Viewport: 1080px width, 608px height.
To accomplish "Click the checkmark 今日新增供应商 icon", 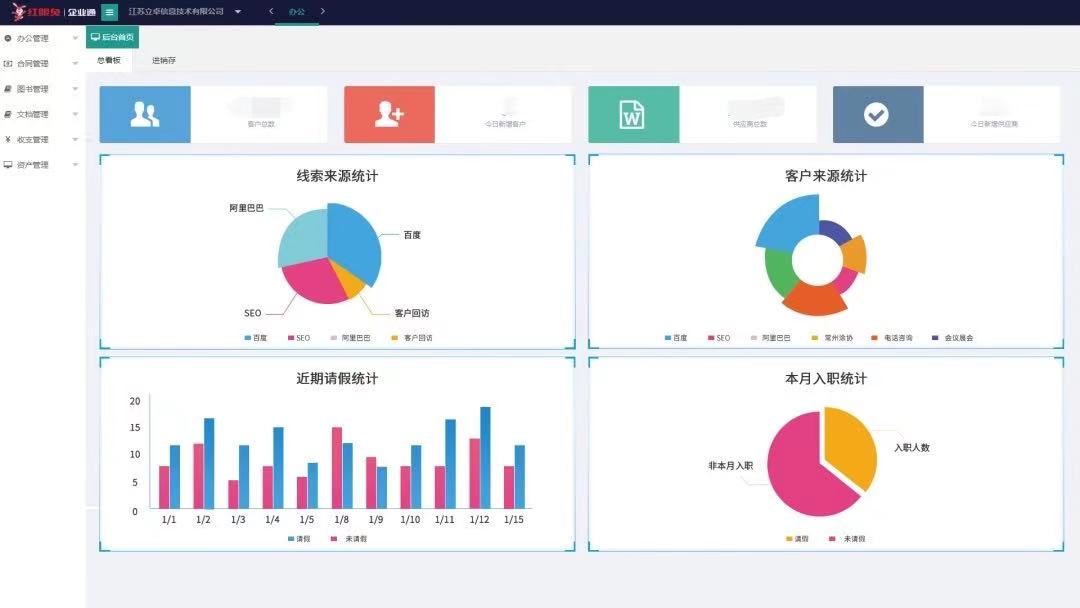I will point(878,114).
